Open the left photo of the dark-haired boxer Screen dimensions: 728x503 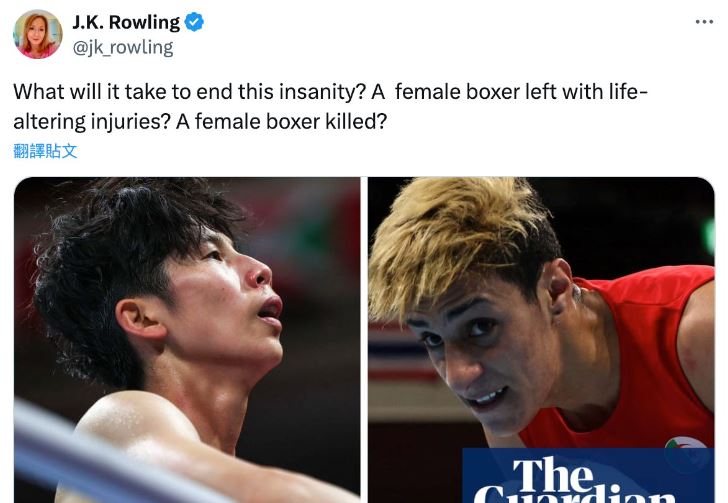coord(187,340)
